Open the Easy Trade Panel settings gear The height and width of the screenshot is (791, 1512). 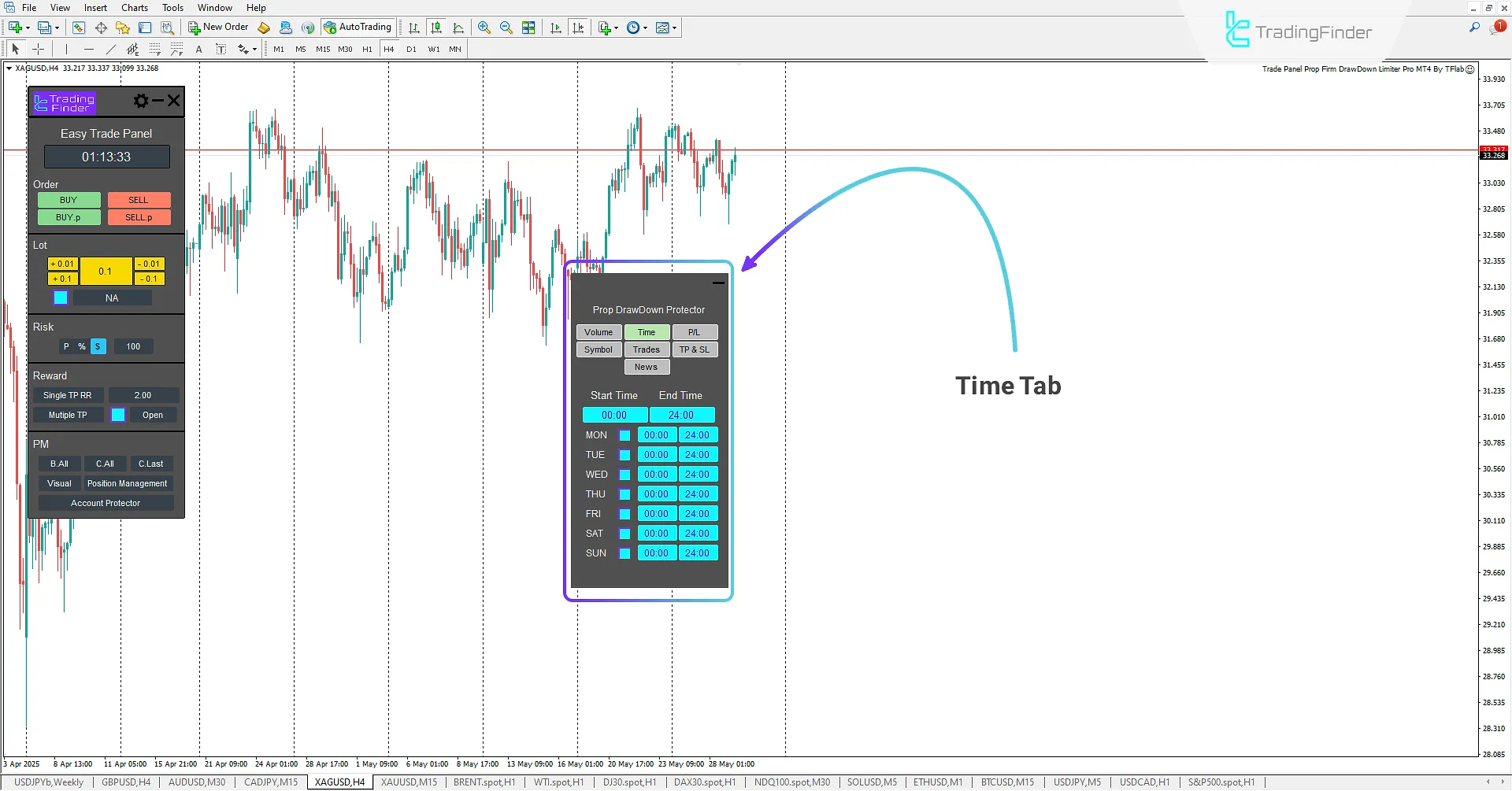(140, 101)
